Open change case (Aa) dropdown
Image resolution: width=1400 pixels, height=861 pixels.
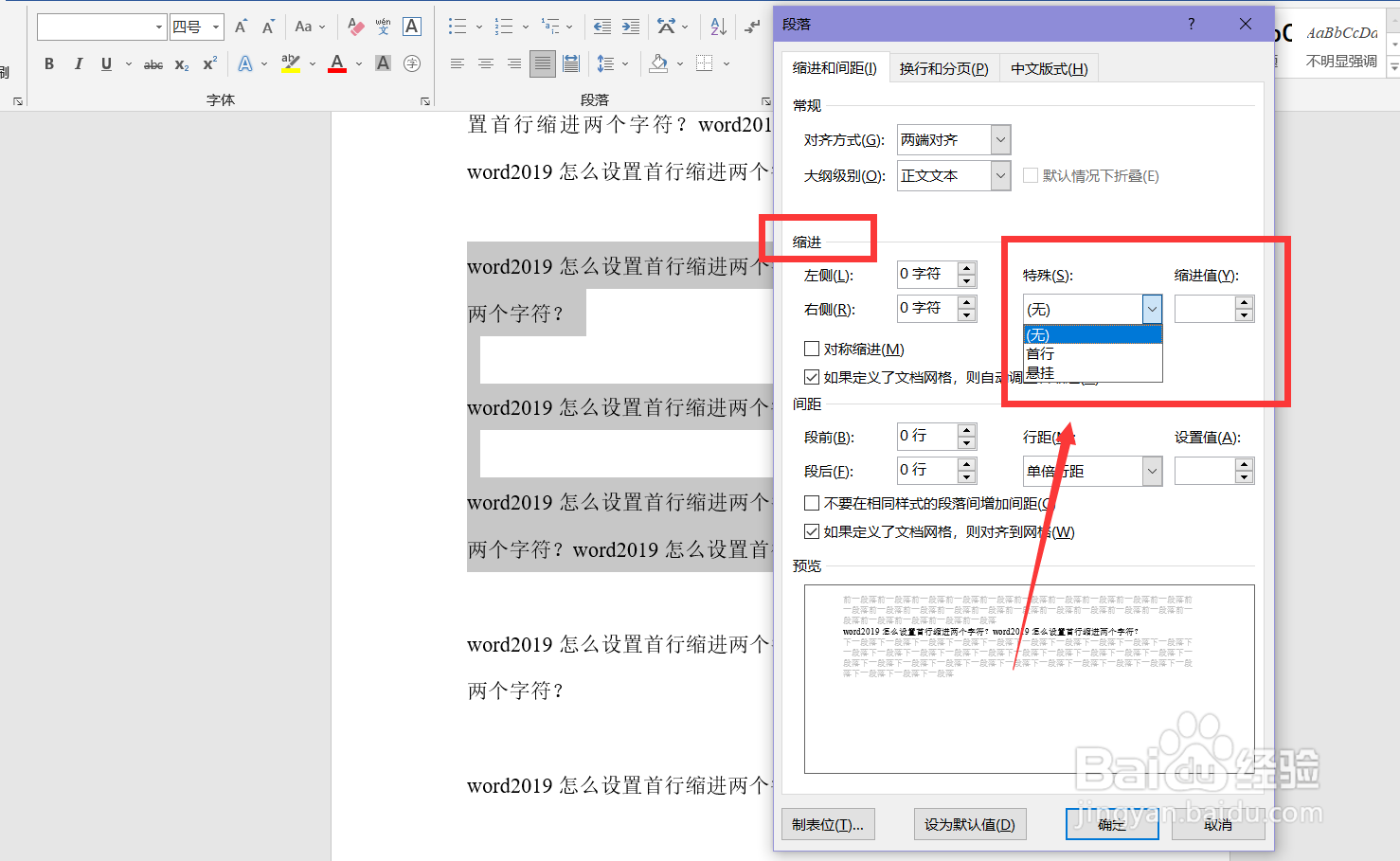click(310, 27)
